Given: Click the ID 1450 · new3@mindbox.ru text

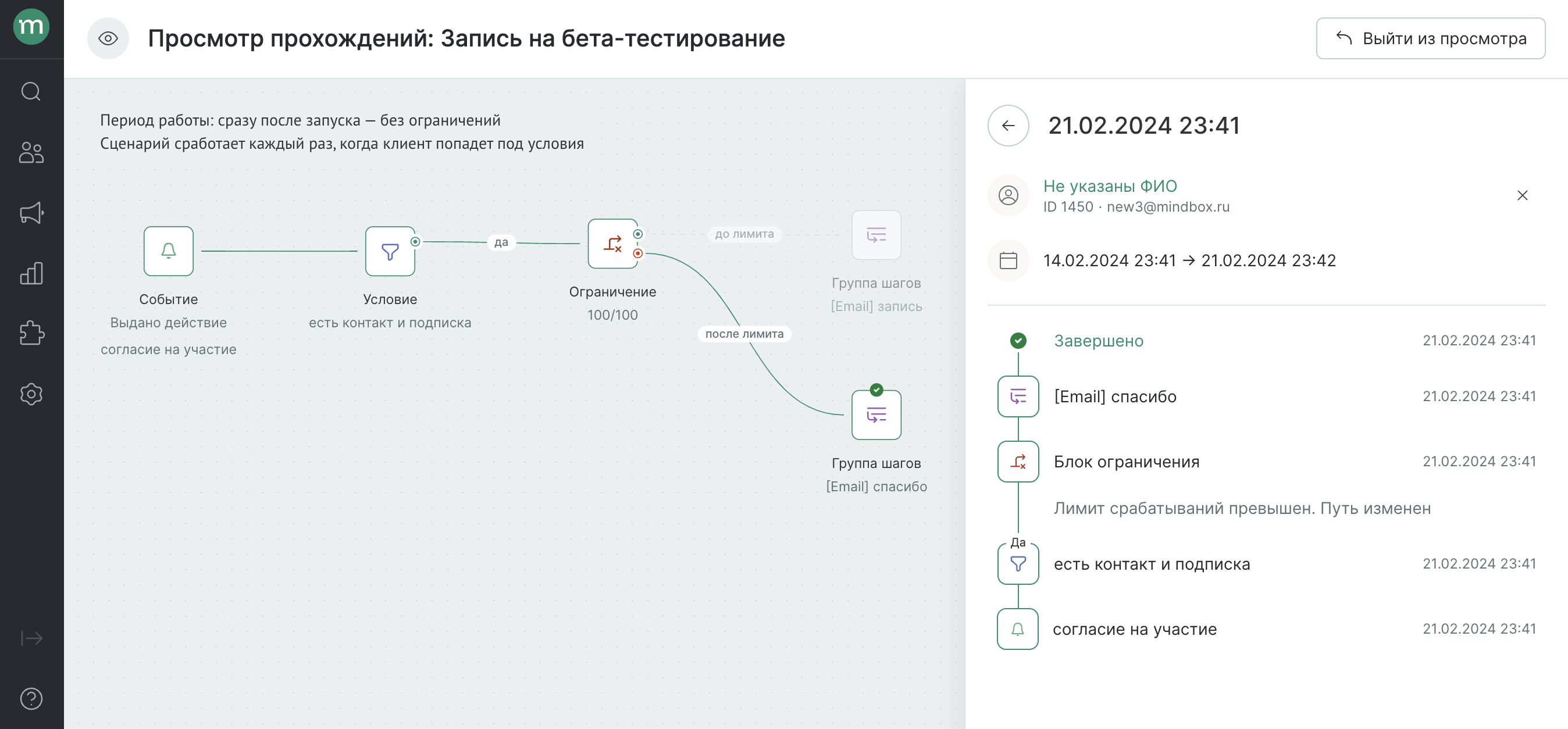Looking at the screenshot, I should click(x=1136, y=207).
